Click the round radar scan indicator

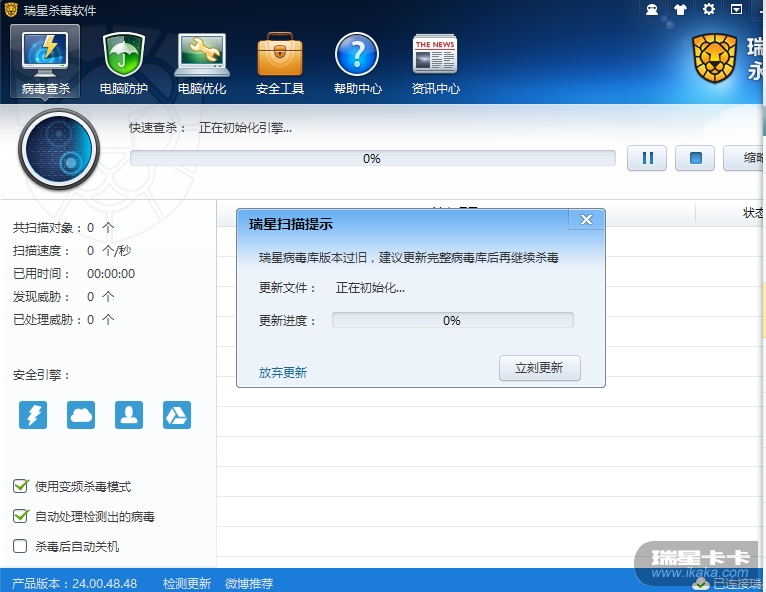point(59,149)
